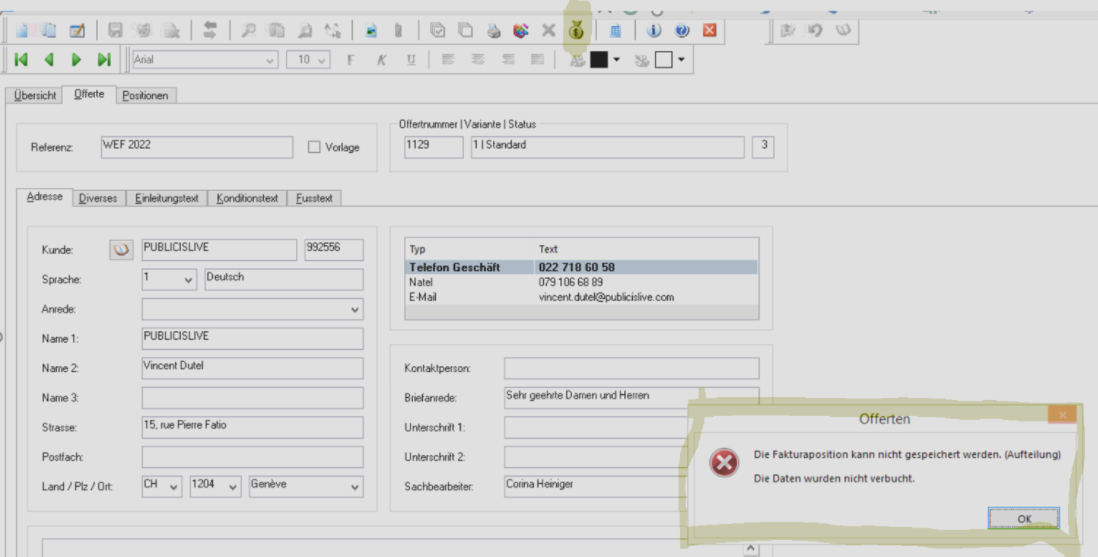Open the Konditionstext tab
The image size is (1098, 557).
pyautogui.click(x=247, y=198)
